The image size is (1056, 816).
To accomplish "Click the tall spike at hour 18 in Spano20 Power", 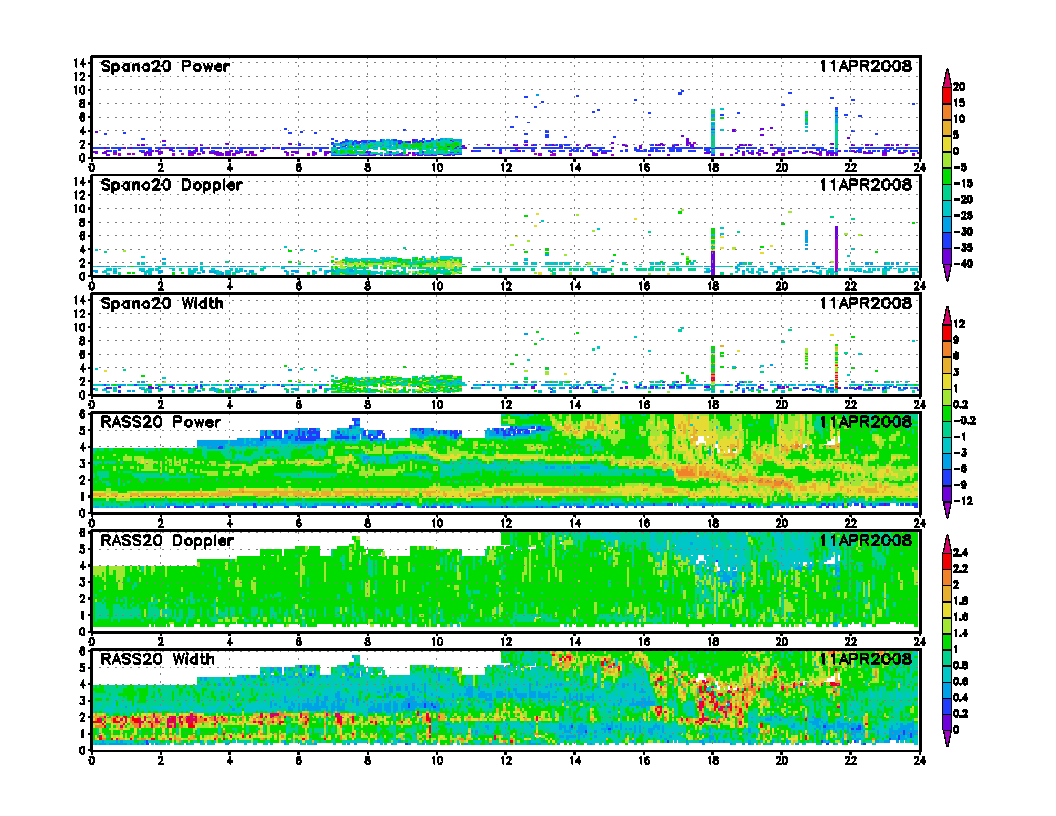I will (713, 132).
